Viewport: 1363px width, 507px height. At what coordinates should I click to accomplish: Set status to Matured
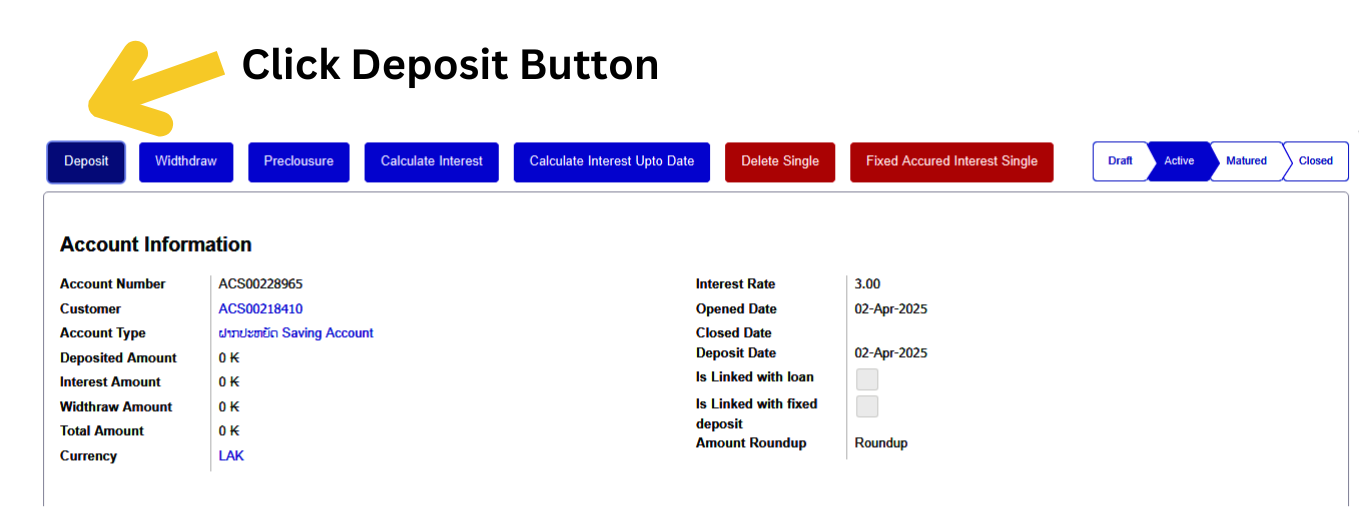(x=1246, y=161)
